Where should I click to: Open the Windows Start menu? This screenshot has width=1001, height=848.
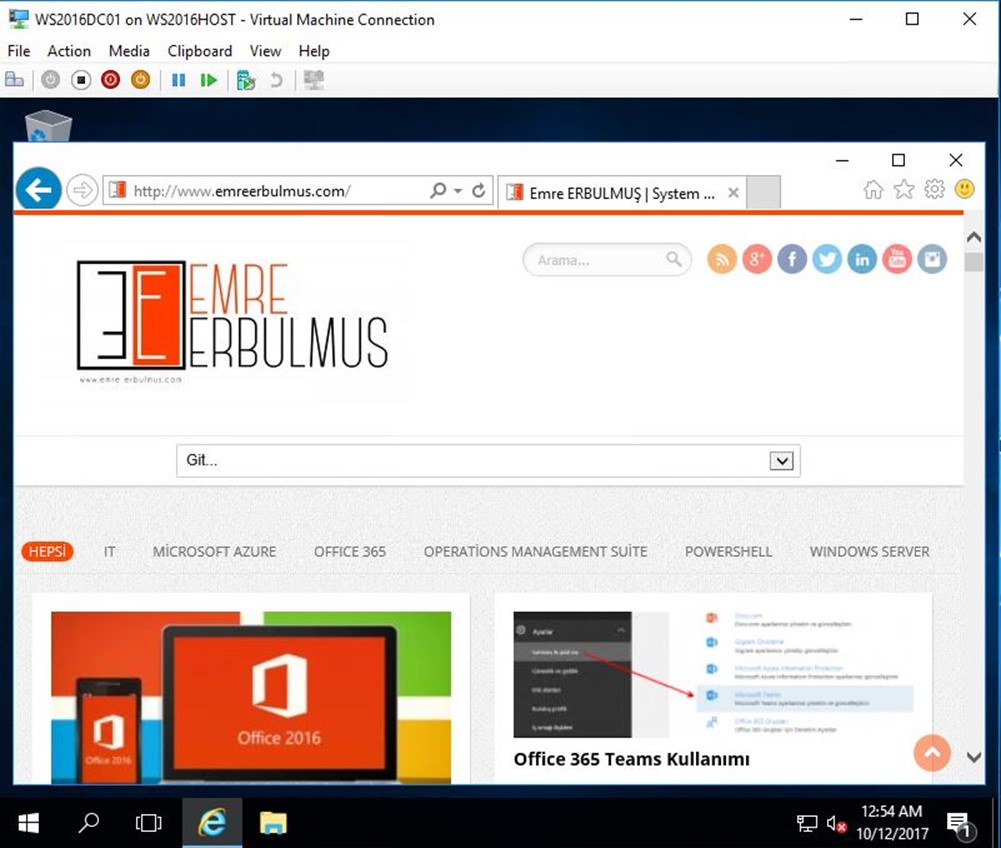tap(28, 823)
